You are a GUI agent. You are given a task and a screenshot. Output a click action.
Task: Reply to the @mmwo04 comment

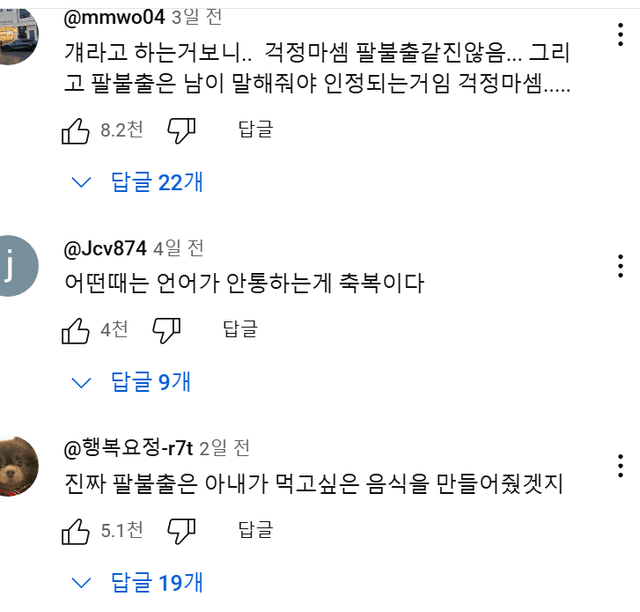click(x=255, y=129)
